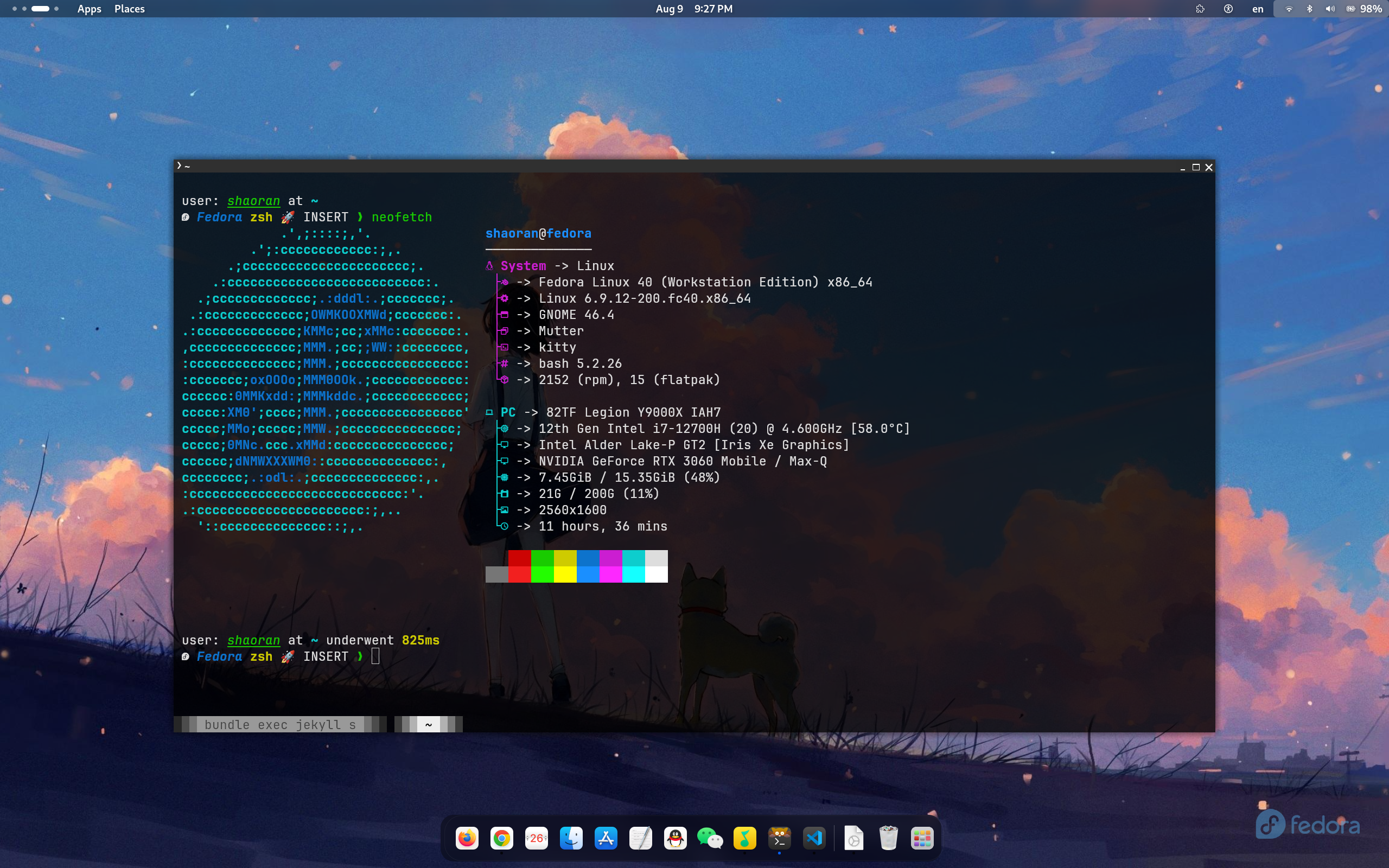
Task: Click 'Intel Alder Lake-P GT2' GPU line
Action: tap(694, 445)
